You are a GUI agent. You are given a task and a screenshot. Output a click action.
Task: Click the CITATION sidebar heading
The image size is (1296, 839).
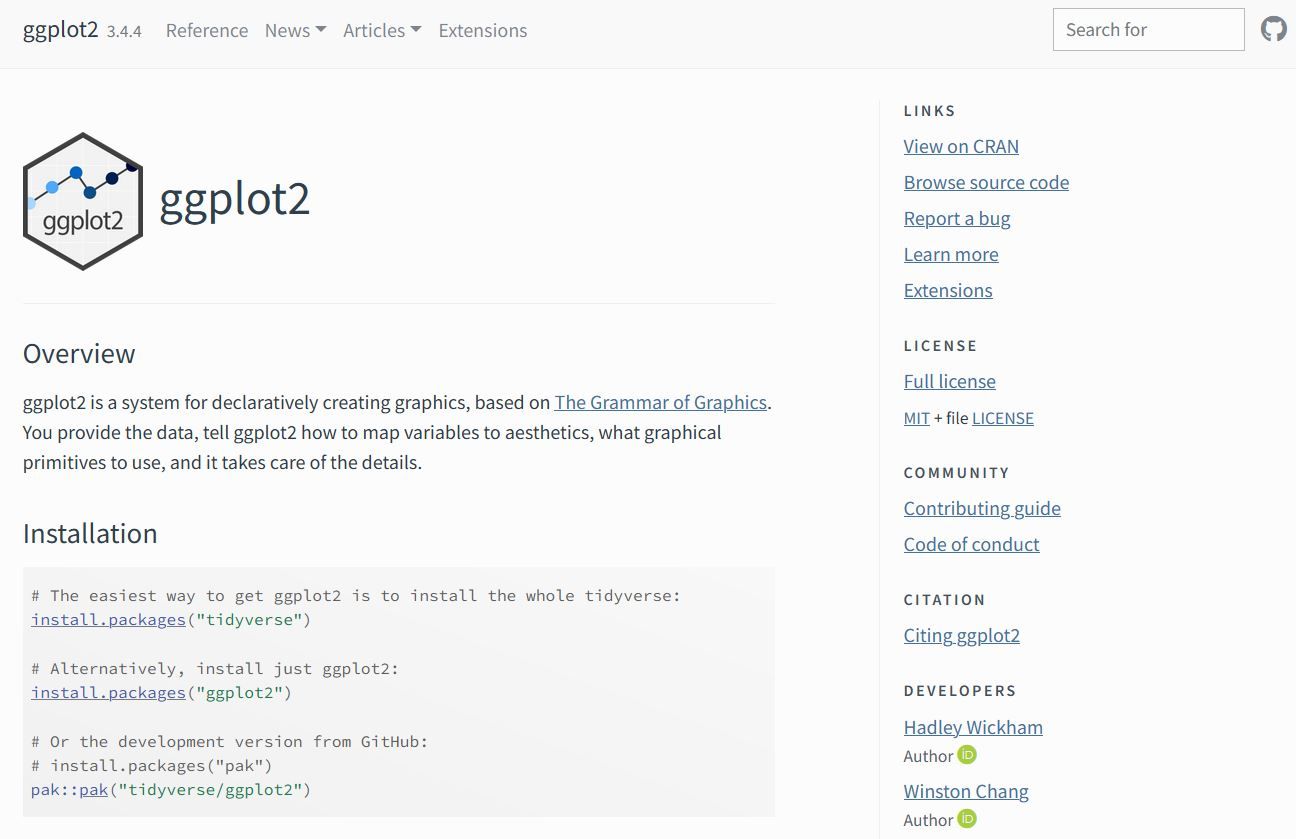(945, 600)
